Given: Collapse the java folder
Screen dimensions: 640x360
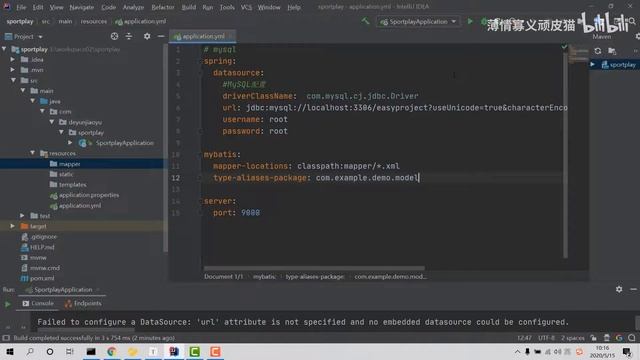Looking at the screenshot, I should (x=33, y=101).
